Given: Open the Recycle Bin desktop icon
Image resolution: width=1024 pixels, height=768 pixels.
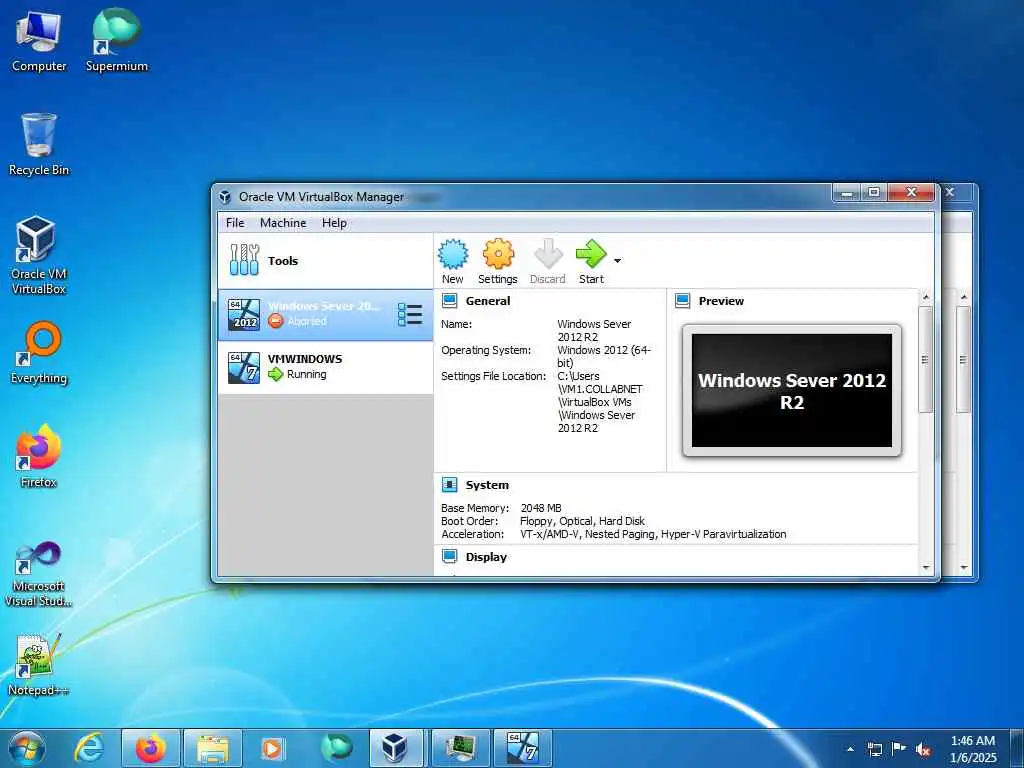Looking at the screenshot, I should pyautogui.click(x=39, y=145).
